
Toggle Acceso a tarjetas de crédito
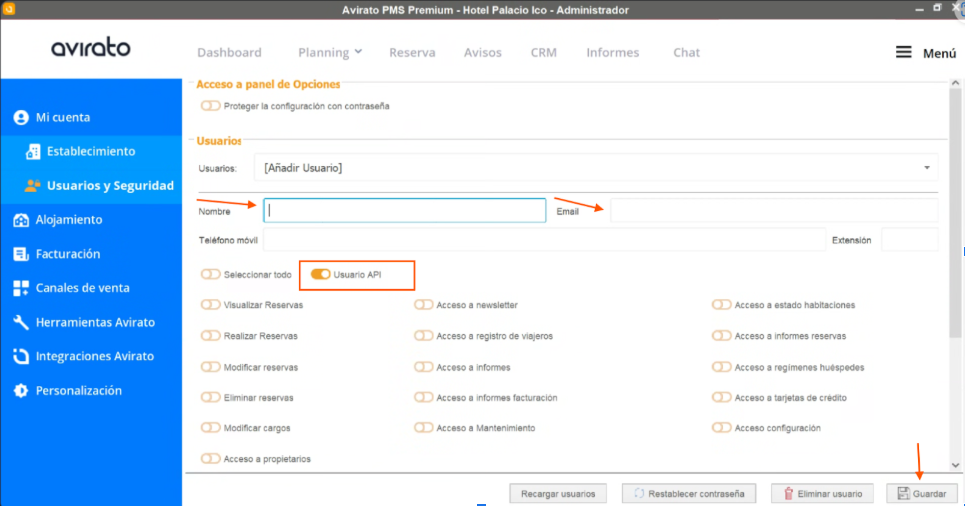[721, 398]
